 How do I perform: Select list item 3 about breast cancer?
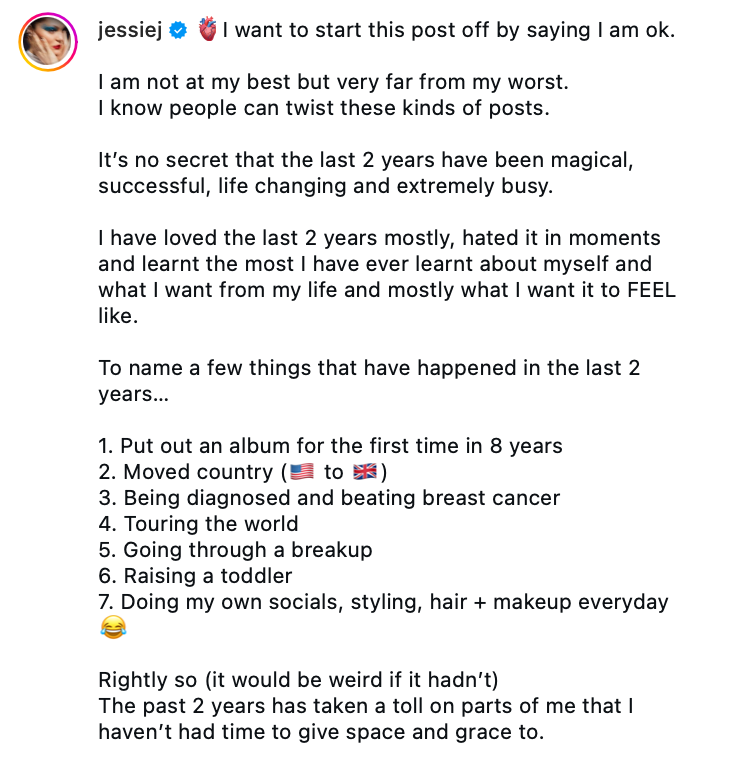click(x=329, y=498)
